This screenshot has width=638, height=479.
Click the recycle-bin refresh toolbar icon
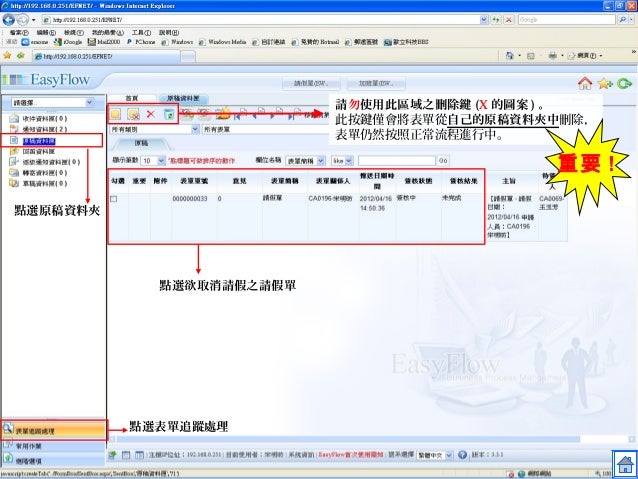(169, 114)
